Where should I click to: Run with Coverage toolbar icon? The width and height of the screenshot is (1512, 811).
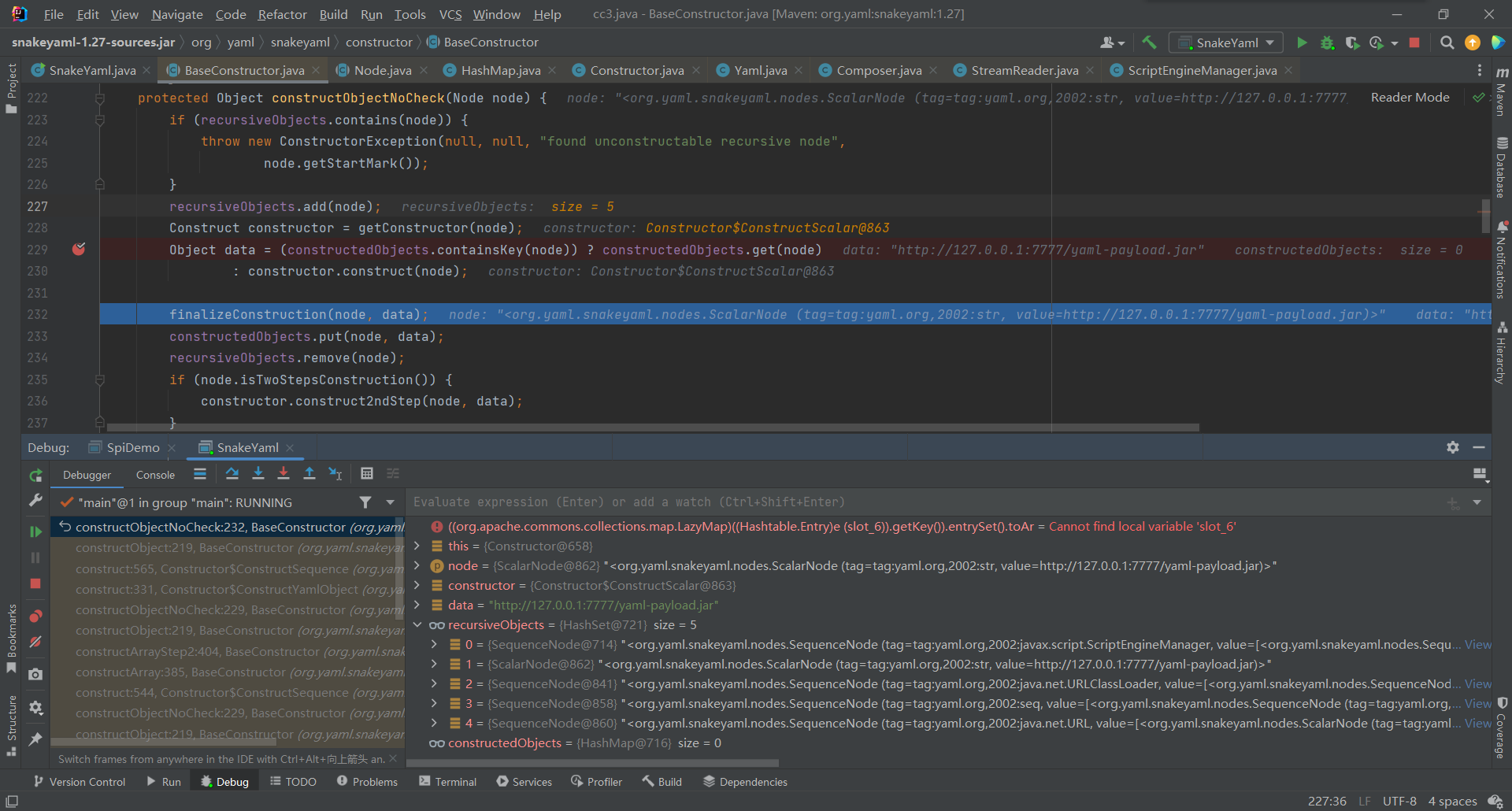pyautogui.click(x=1352, y=43)
